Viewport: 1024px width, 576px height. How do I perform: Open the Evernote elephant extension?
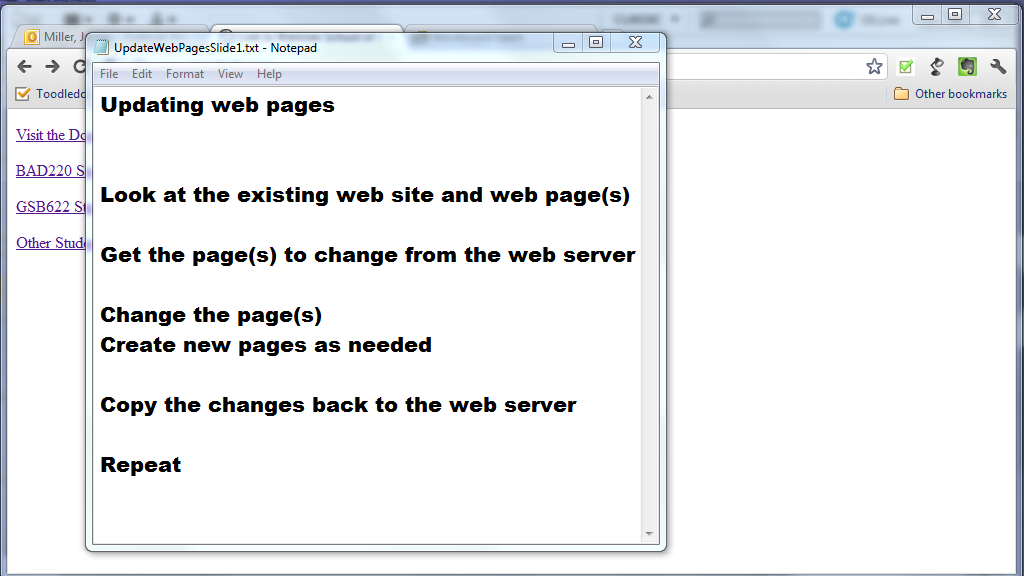966,67
